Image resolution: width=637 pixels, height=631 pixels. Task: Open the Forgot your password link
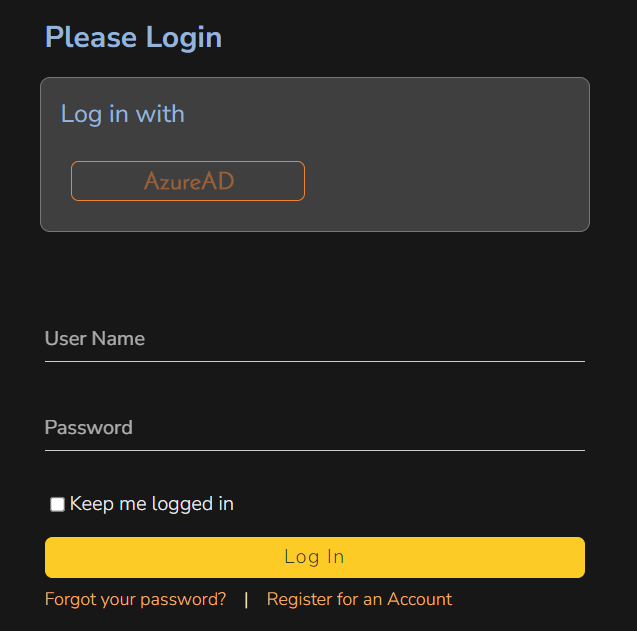[x=136, y=600]
